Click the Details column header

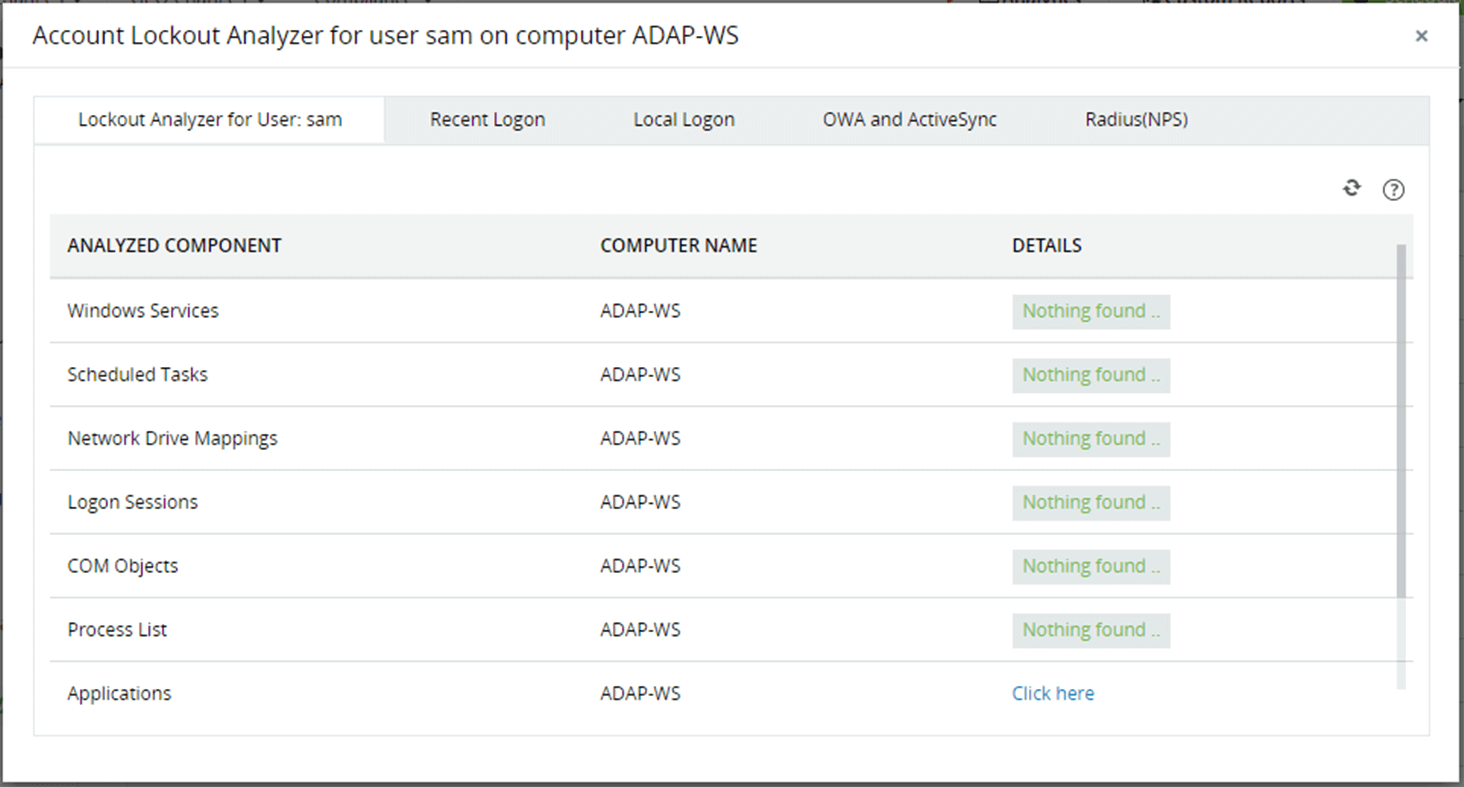pos(1046,245)
